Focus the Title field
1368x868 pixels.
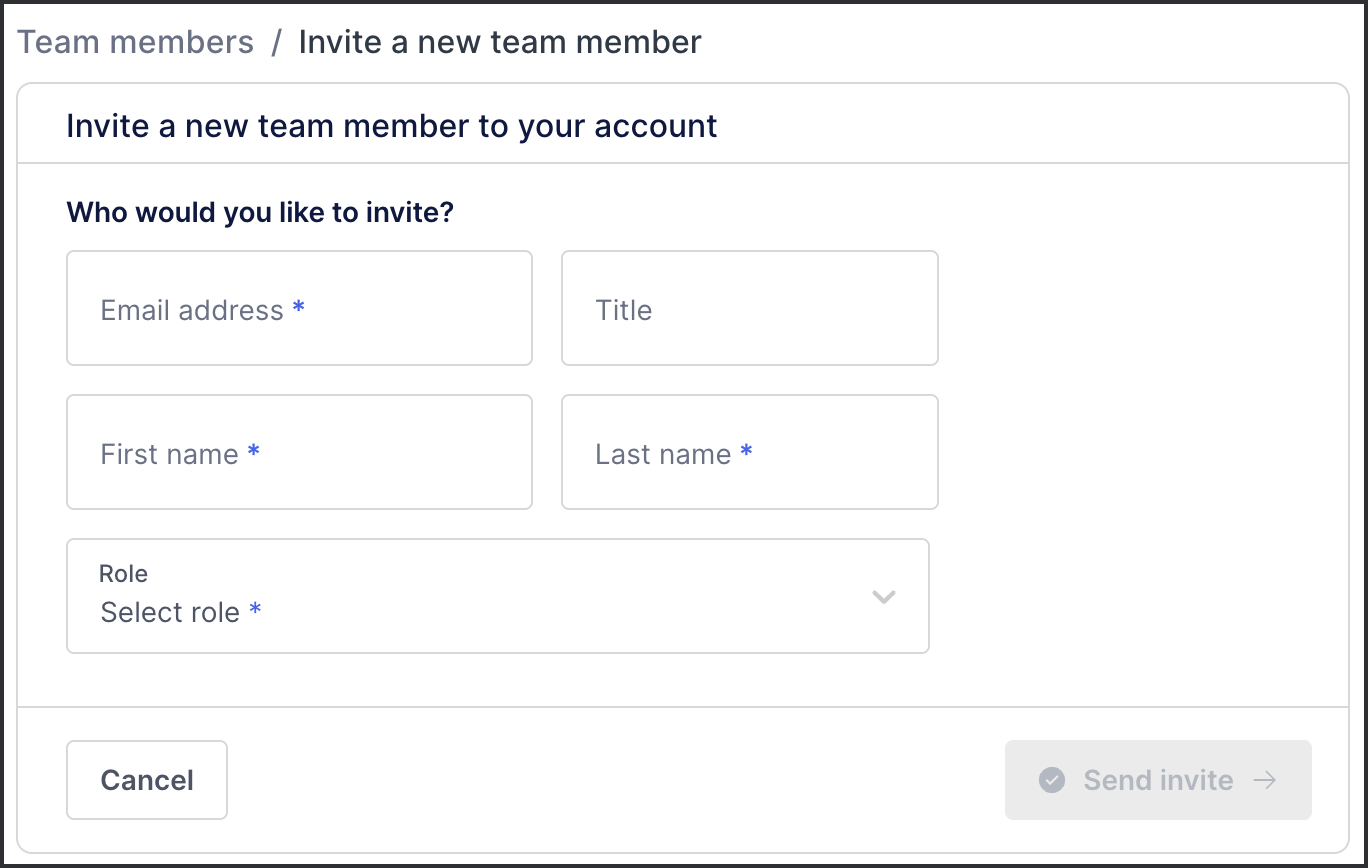coord(750,308)
